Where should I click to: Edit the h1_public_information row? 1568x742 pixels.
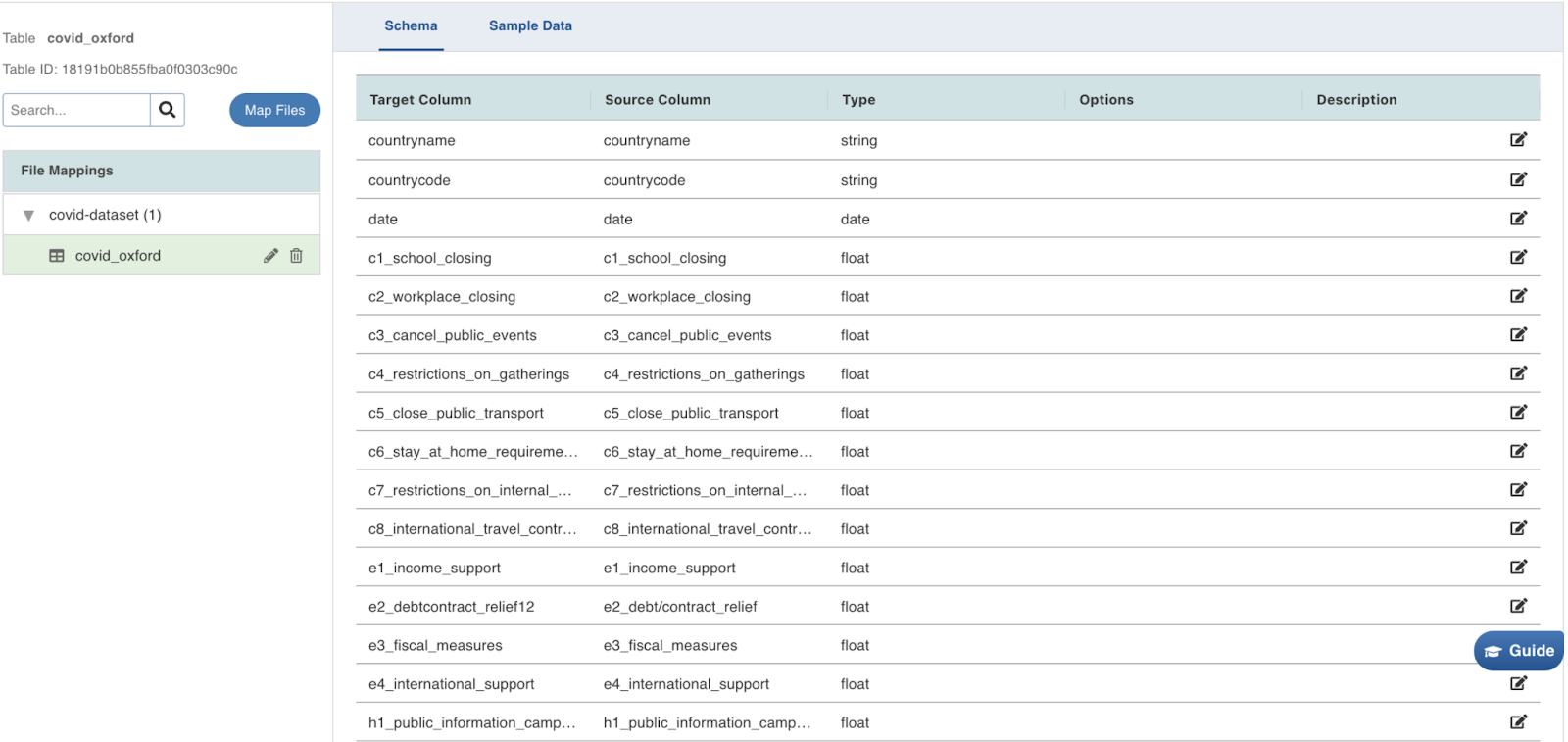[1518, 722]
